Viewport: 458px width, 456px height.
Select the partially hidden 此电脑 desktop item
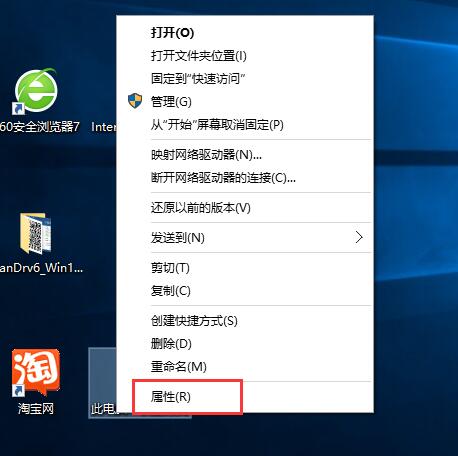(x=103, y=383)
